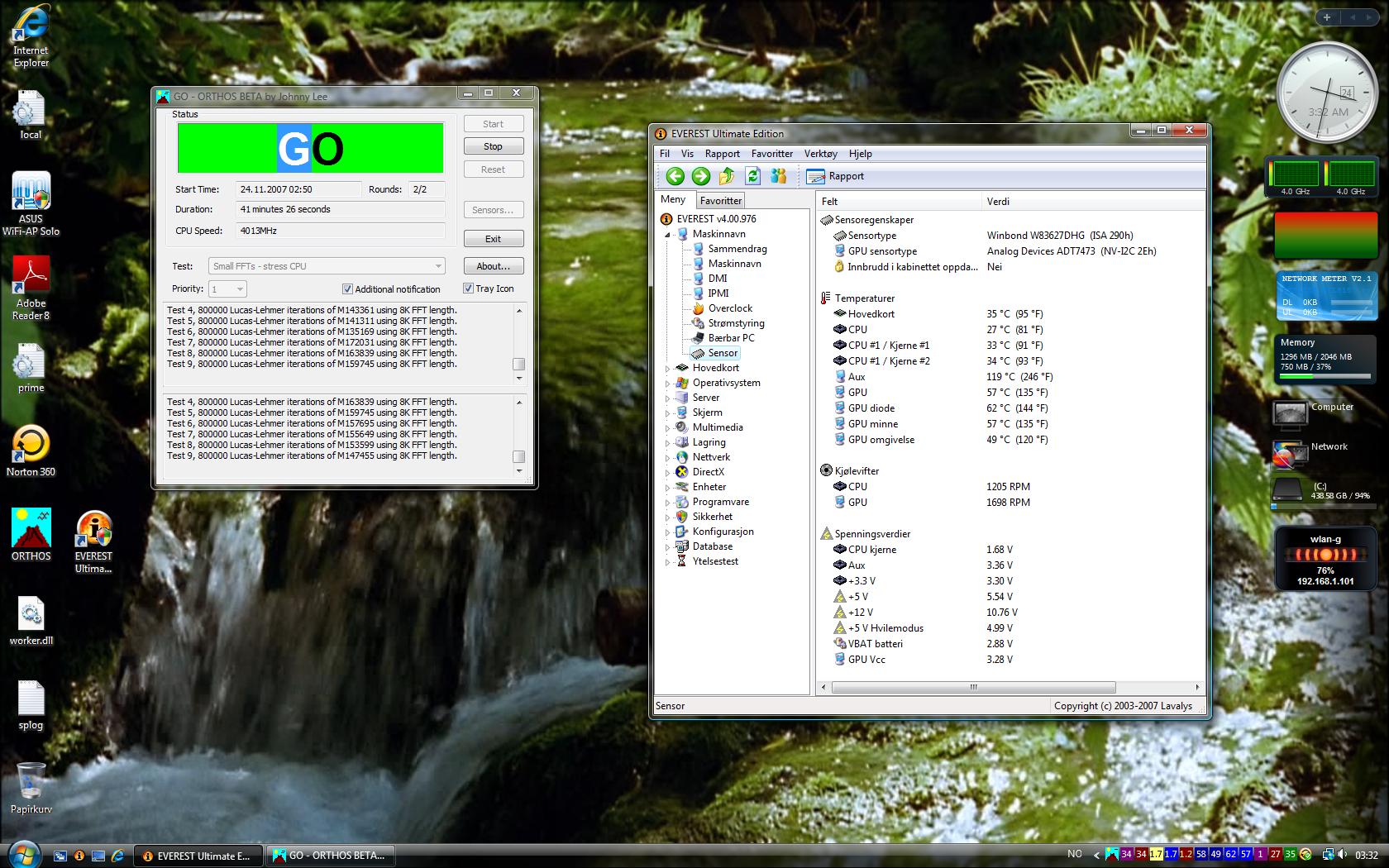Click the Felt column header

(x=899, y=202)
